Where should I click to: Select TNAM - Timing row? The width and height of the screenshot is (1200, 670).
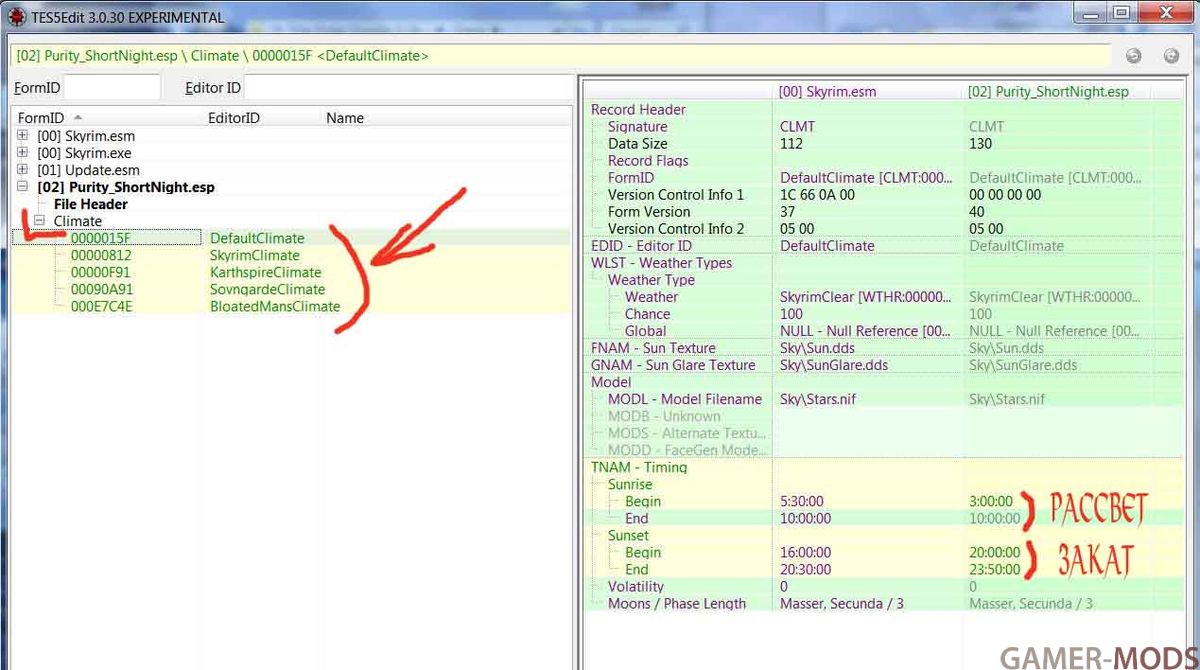(884, 467)
